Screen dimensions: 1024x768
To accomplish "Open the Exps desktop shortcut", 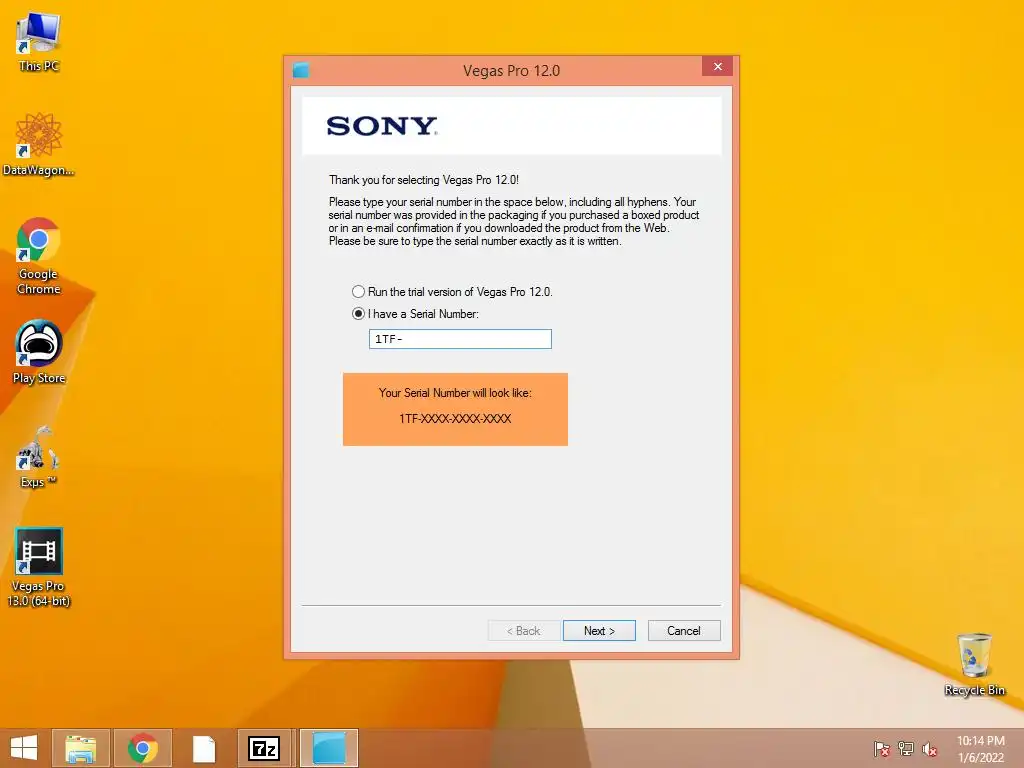I will pos(39,456).
